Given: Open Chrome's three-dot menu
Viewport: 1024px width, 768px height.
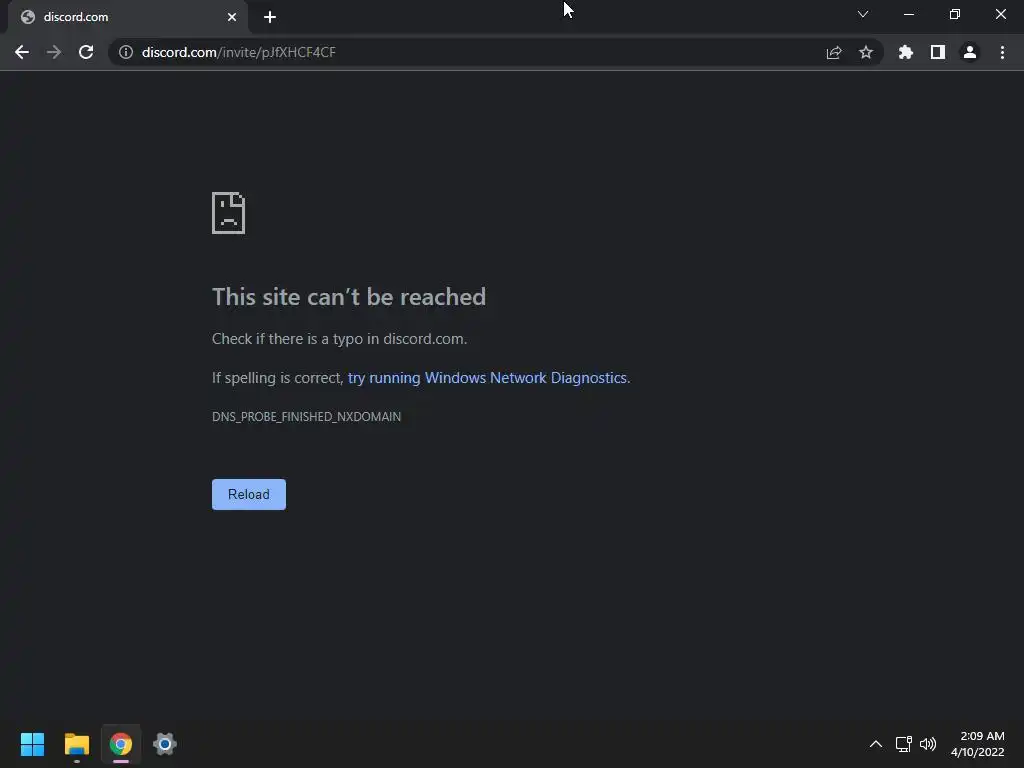Looking at the screenshot, I should (x=1002, y=52).
